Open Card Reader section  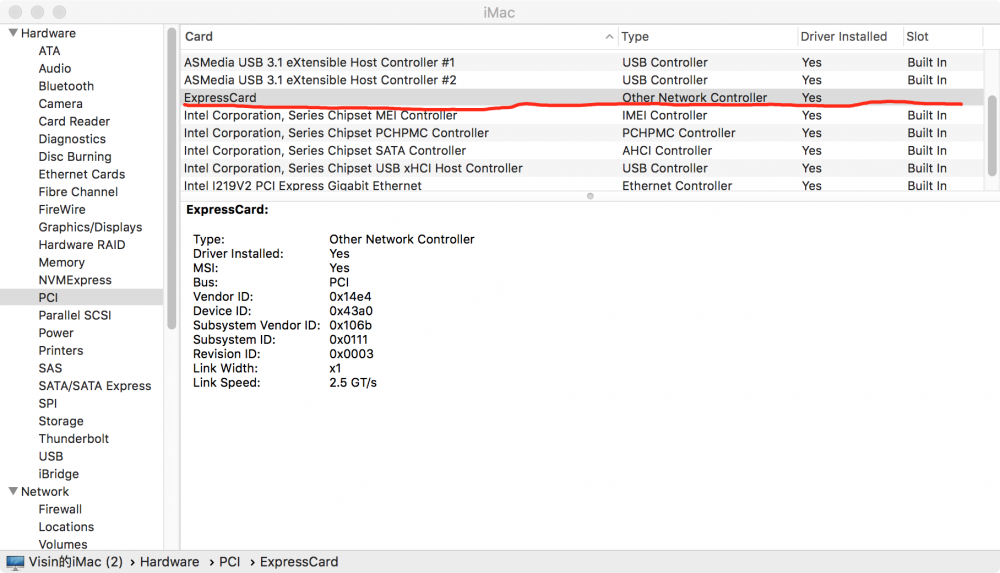(x=74, y=121)
